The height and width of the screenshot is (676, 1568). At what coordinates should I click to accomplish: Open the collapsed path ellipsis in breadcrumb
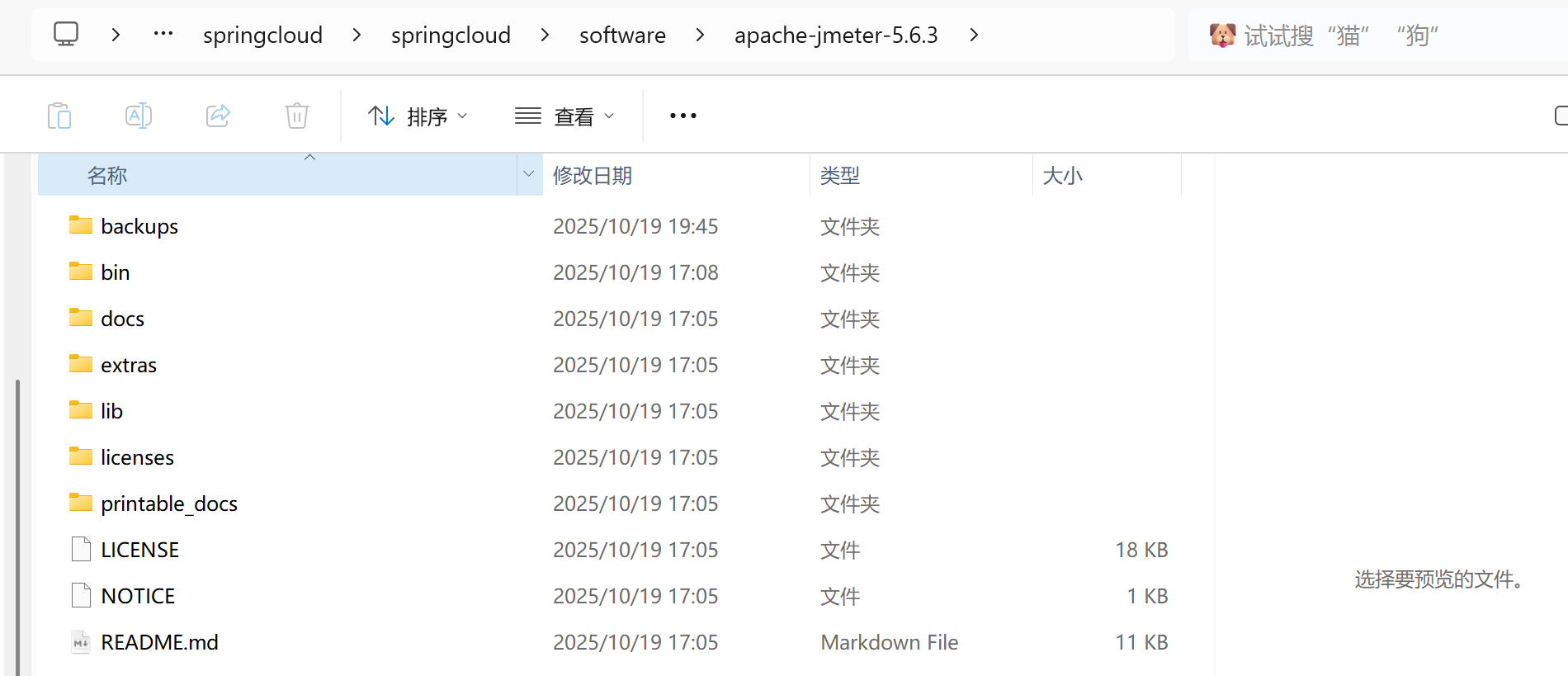(163, 34)
